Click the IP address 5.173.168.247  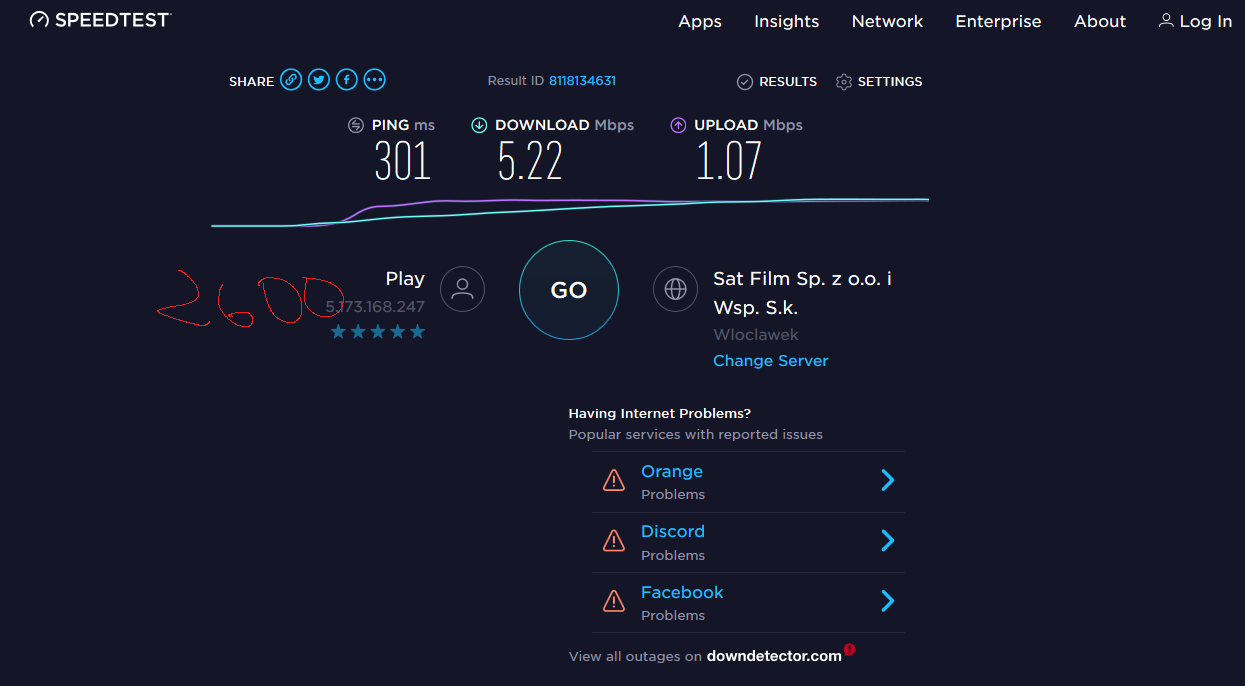pyautogui.click(x=375, y=307)
